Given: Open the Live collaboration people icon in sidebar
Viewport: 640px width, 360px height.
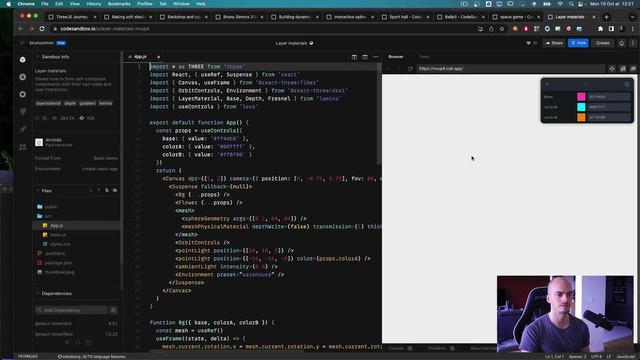Looking at the screenshot, I should point(23,147).
